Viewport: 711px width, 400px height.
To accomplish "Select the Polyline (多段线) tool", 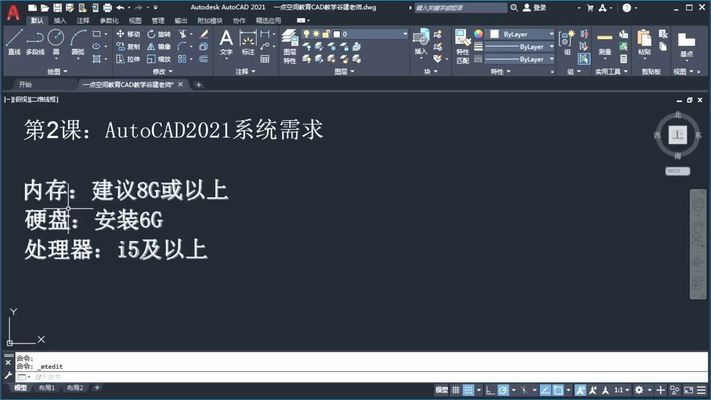I will (35, 42).
